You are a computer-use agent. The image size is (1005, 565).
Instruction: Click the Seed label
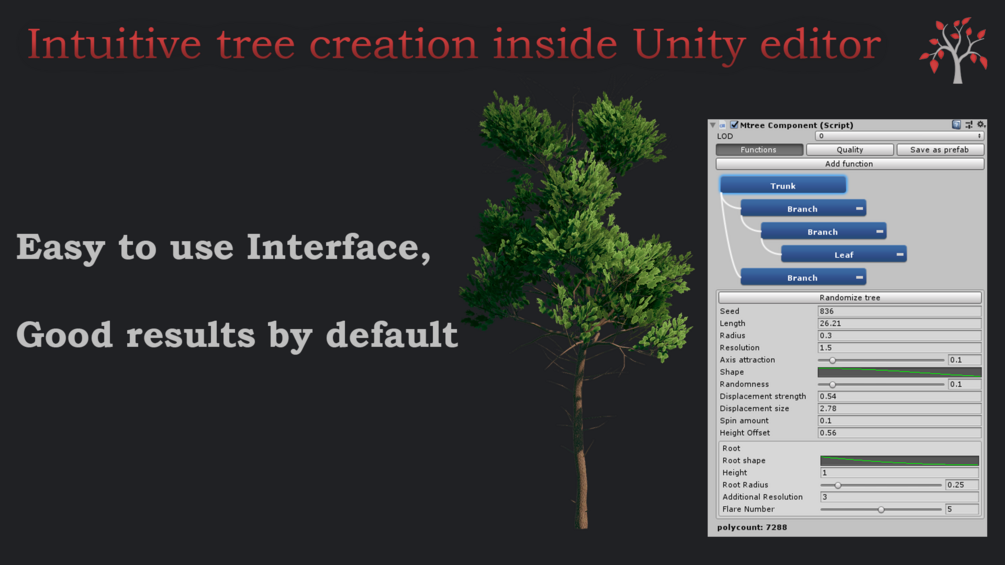click(x=729, y=311)
